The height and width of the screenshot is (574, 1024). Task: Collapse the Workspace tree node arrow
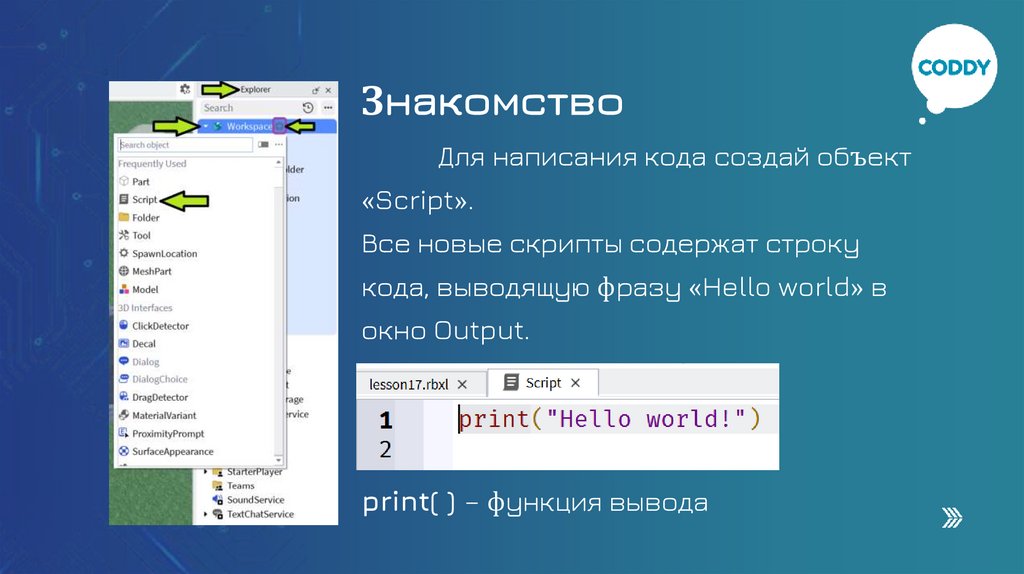(206, 126)
